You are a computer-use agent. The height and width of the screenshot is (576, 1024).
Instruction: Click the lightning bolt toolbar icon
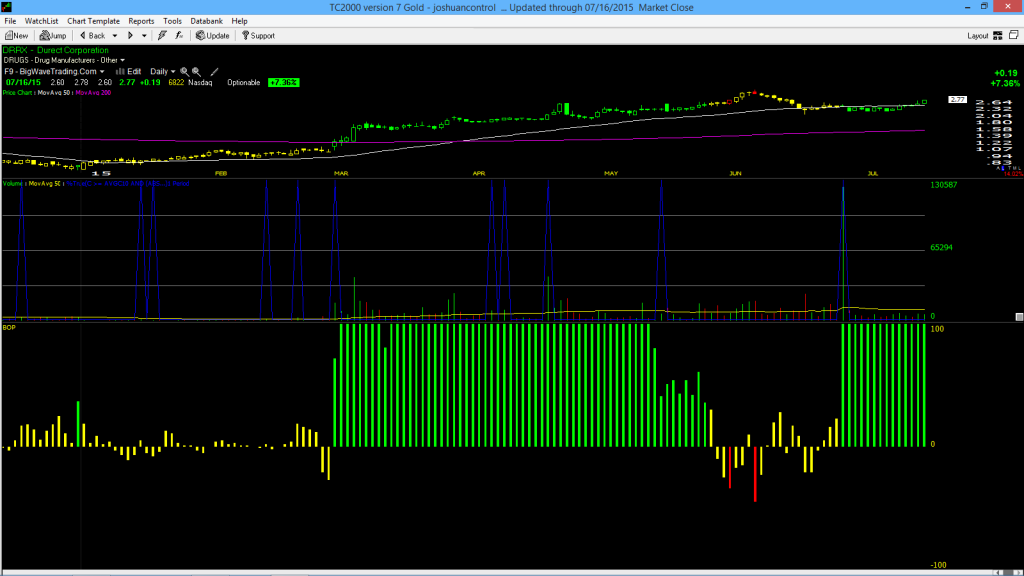[162, 36]
